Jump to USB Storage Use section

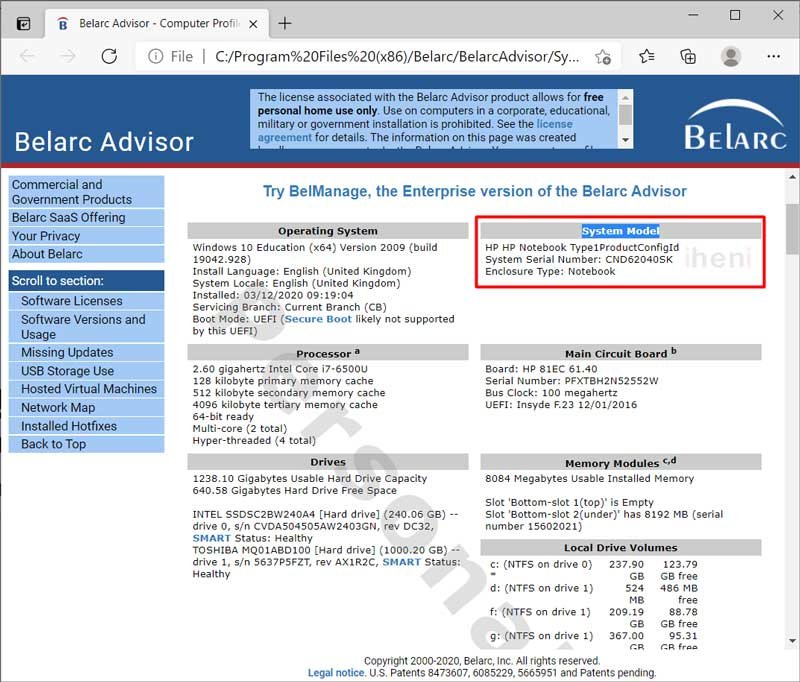click(86, 371)
